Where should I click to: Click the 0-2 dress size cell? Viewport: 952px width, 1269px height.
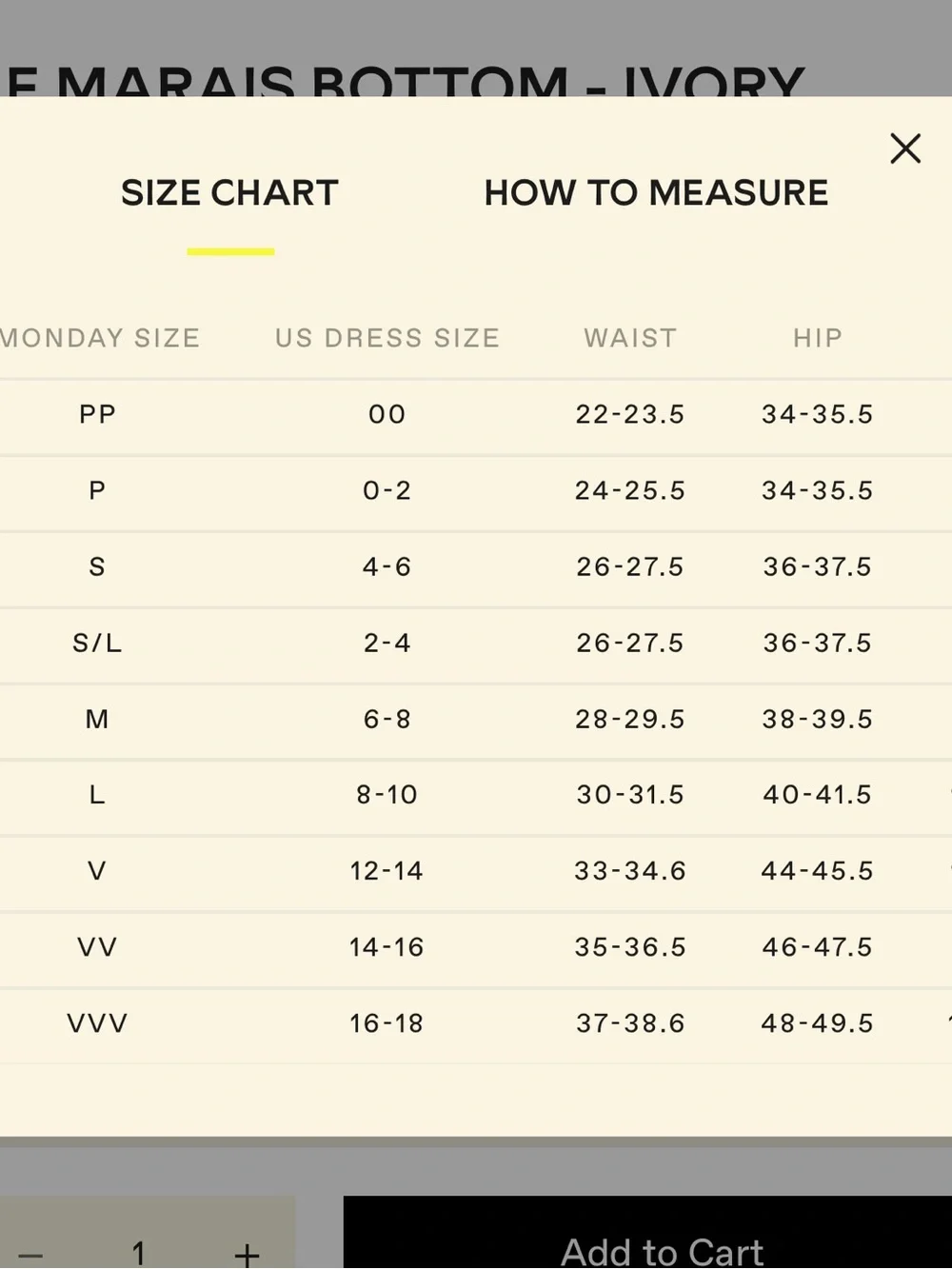(387, 490)
